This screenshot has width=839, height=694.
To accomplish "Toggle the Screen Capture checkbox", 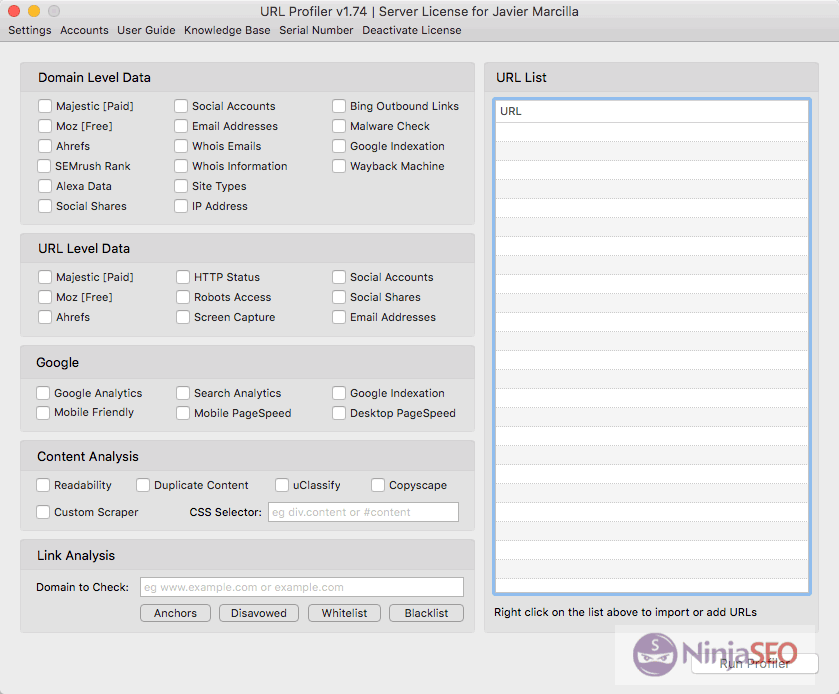I will (183, 317).
